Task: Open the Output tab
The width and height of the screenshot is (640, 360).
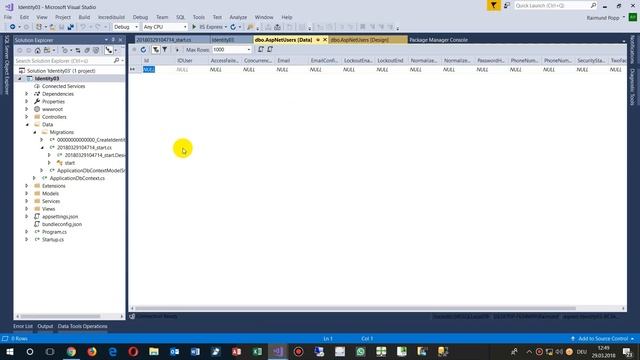Action: [45, 326]
